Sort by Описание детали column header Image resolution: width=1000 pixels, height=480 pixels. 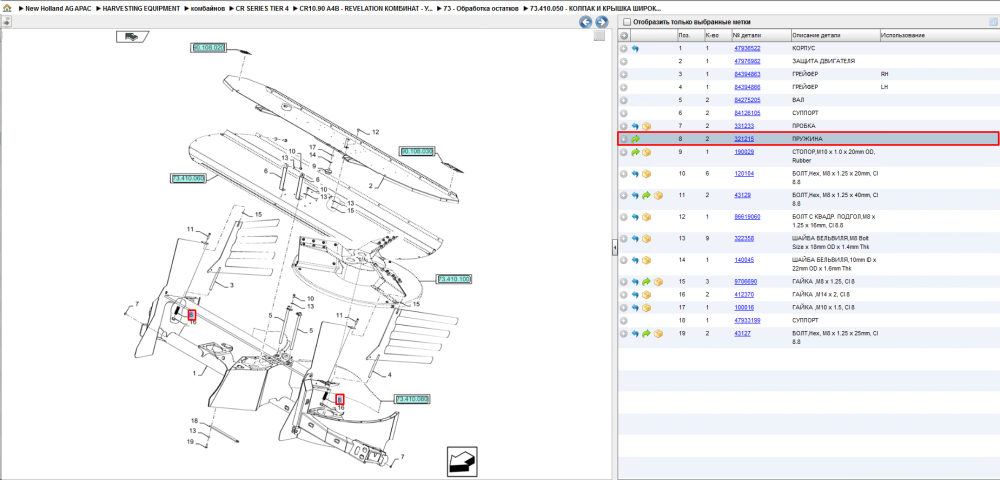tap(816, 35)
